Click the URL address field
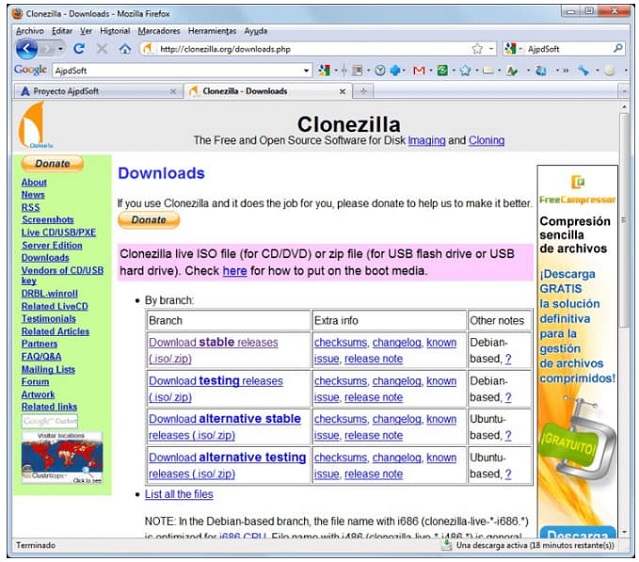 [x=314, y=49]
